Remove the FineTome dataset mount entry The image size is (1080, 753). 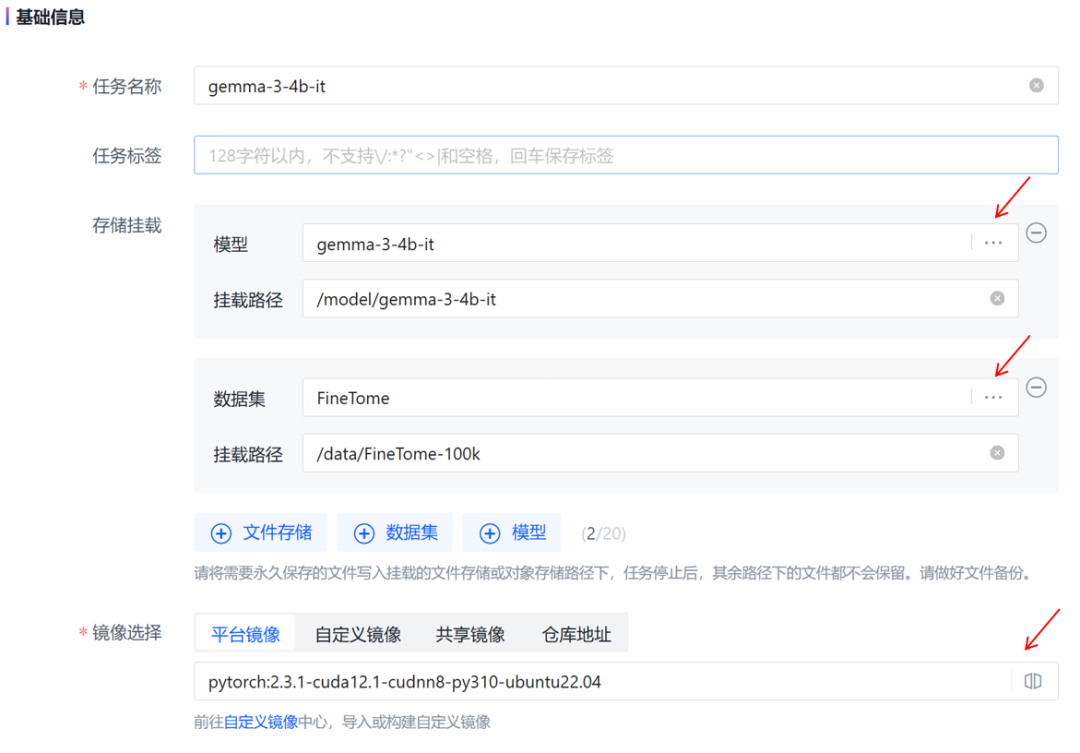[x=1037, y=388]
